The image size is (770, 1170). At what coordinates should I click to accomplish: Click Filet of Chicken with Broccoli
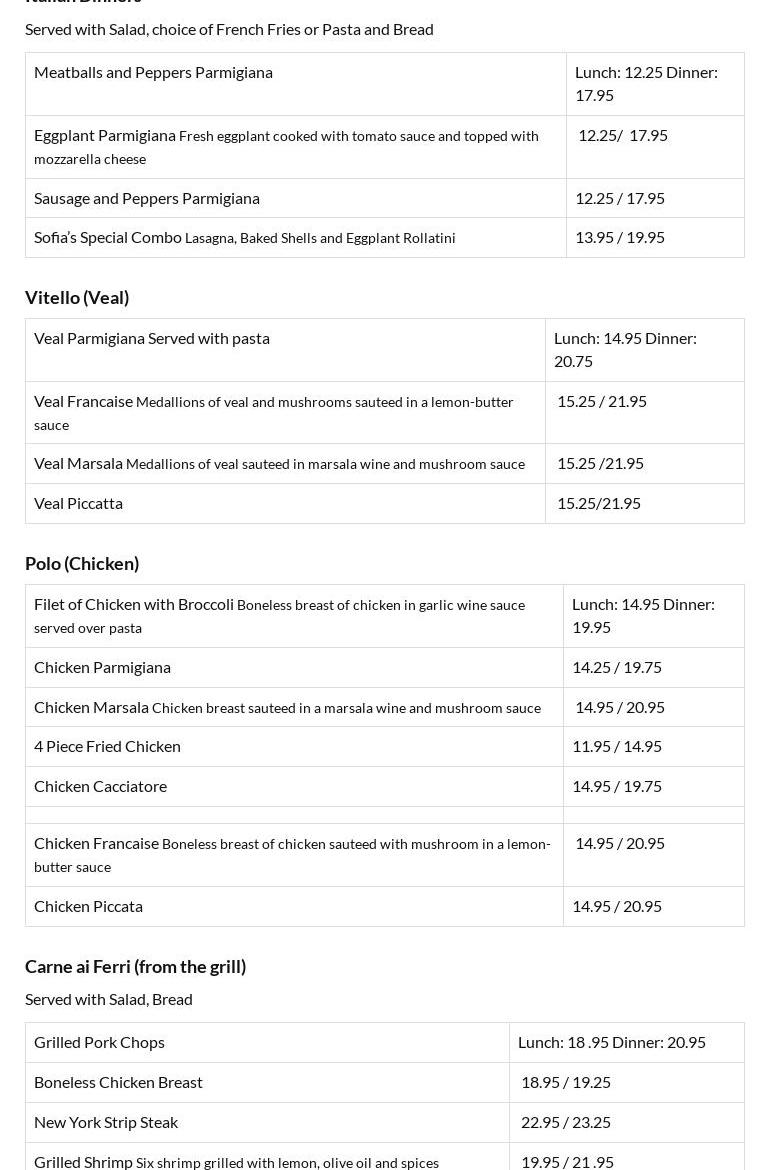(134, 604)
